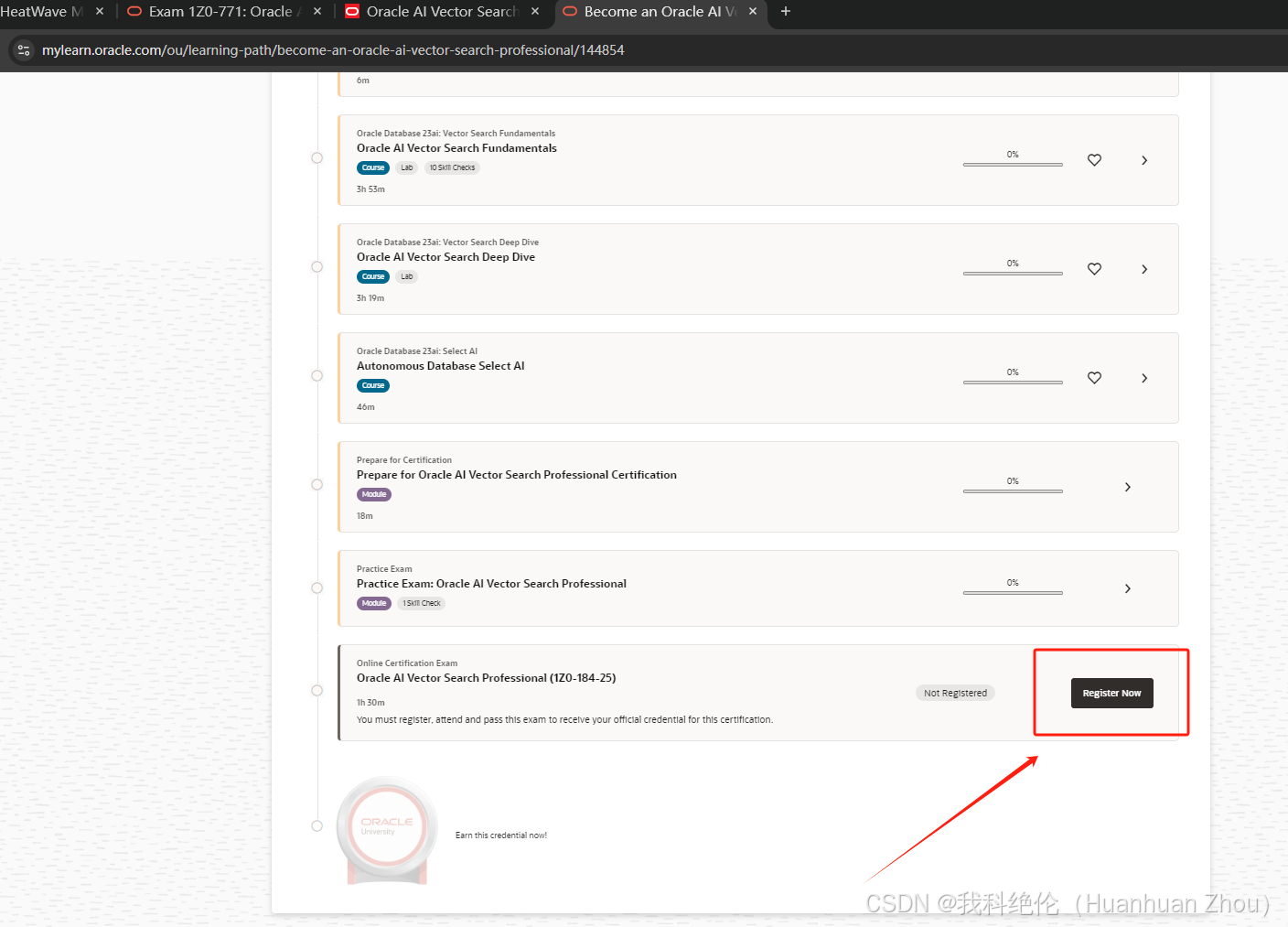Image resolution: width=1288 pixels, height=927 pixels.
Task: Click the Register Now button
Action: pos(1111,693)
